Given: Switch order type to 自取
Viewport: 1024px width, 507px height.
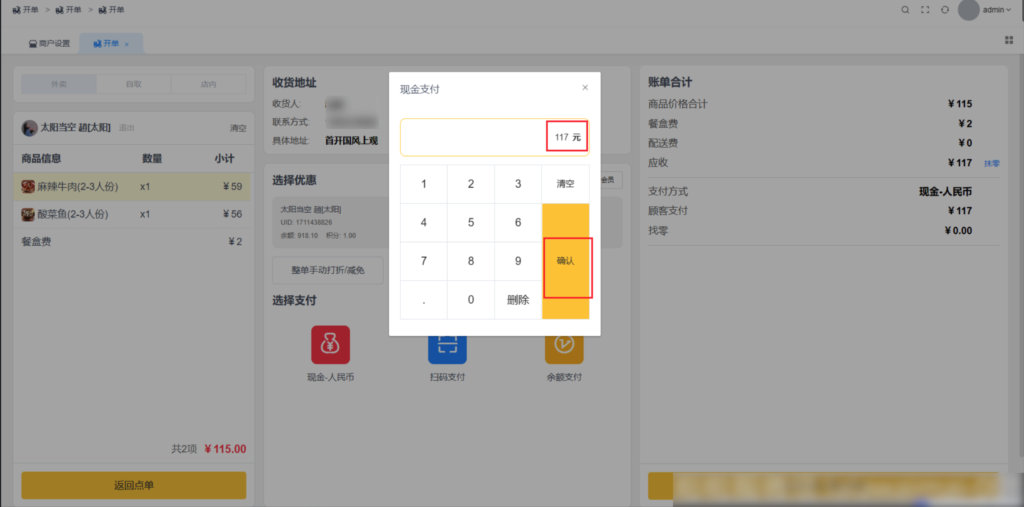Looking at the screenshot, I should [x=133, y=85].
